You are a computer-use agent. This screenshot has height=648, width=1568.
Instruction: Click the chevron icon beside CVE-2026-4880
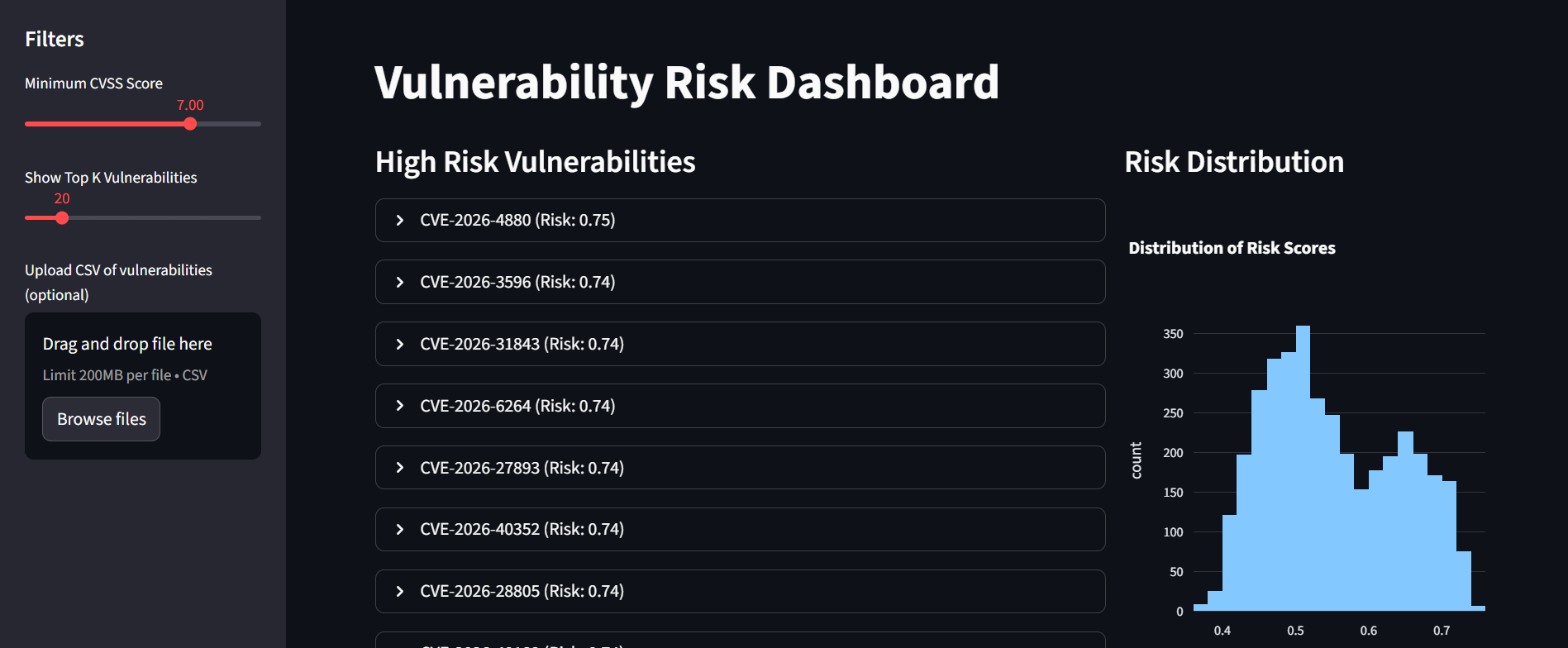click(400, 220)
